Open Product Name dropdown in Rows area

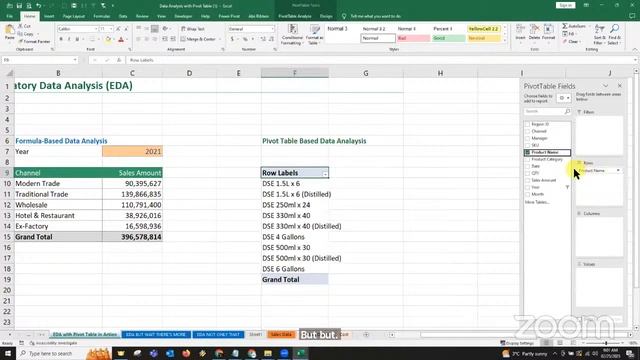point(618,171)
